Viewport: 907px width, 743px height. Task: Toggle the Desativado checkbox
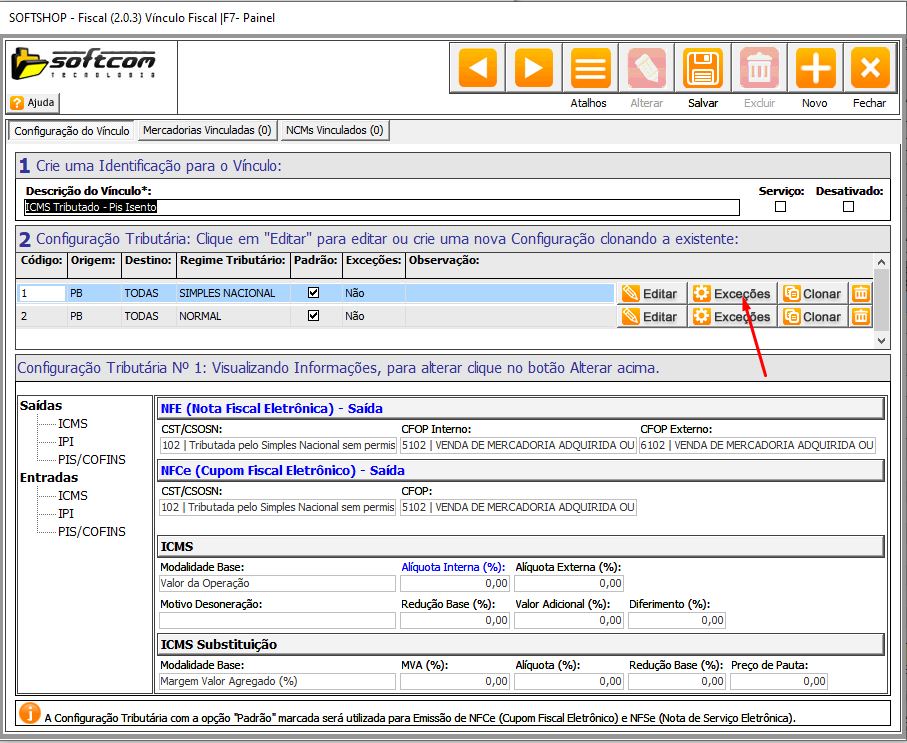point(848,207)
